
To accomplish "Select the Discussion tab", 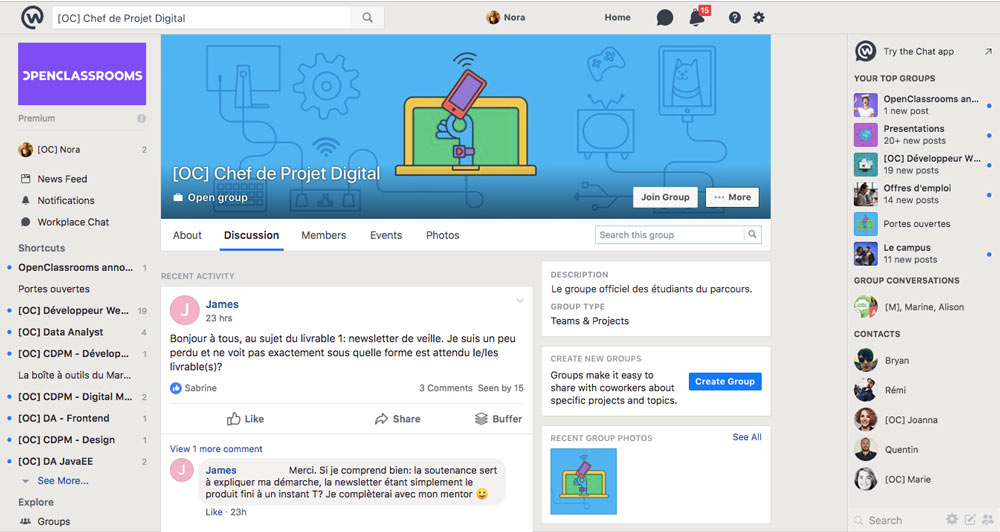I will coord(251,235).
